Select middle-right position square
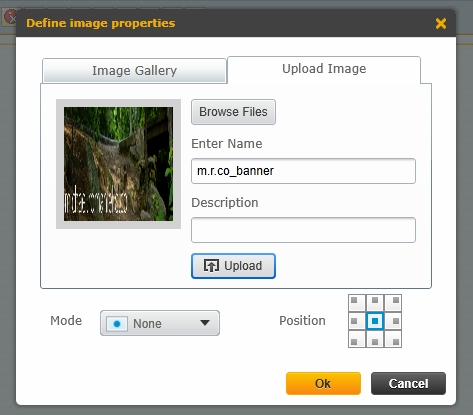This screenshot has height=415, width=473. [x=393, y=321]
